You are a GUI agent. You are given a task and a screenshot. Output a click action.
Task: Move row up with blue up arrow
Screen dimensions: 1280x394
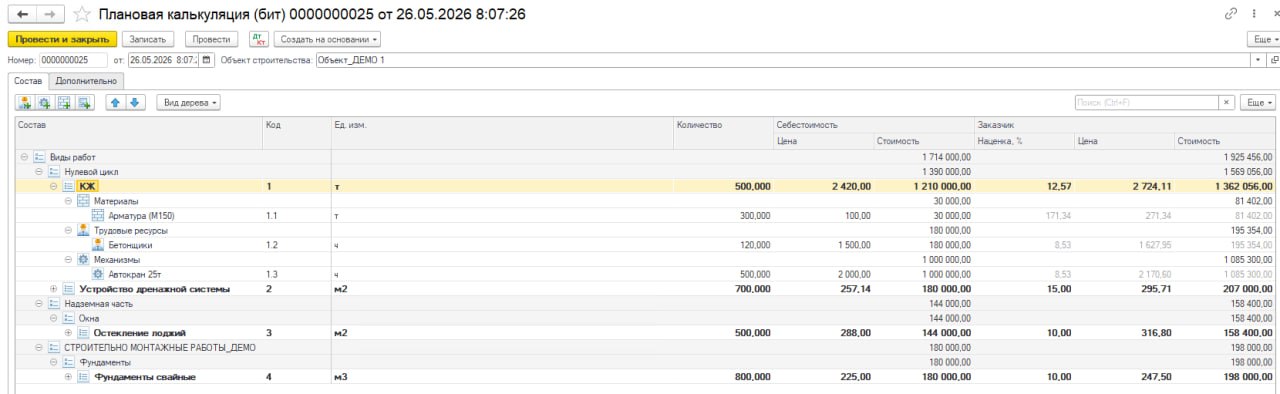[116, 103]
